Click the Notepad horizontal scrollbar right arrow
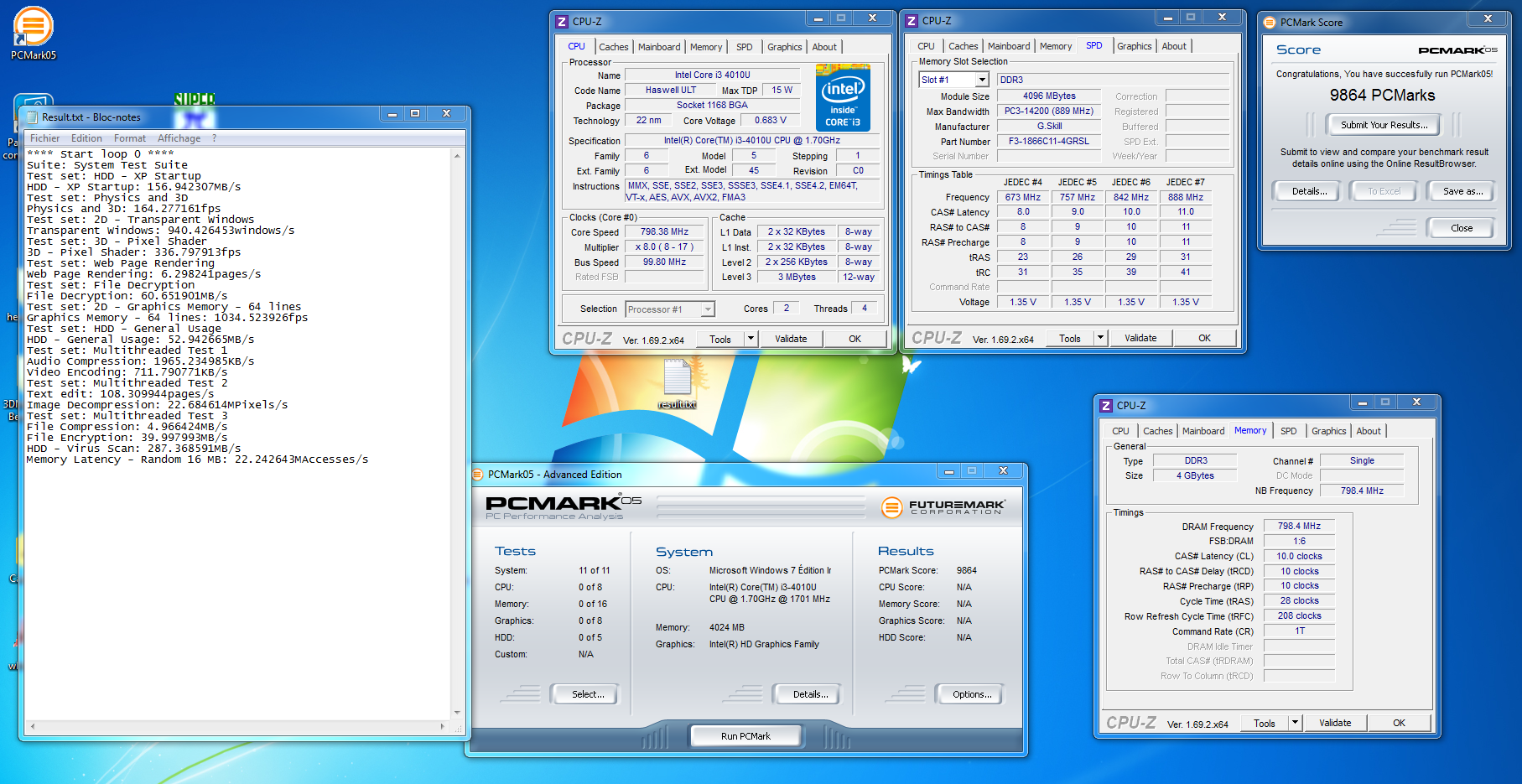The height and width of the screenshot is (784, 1522). [444, 726]
